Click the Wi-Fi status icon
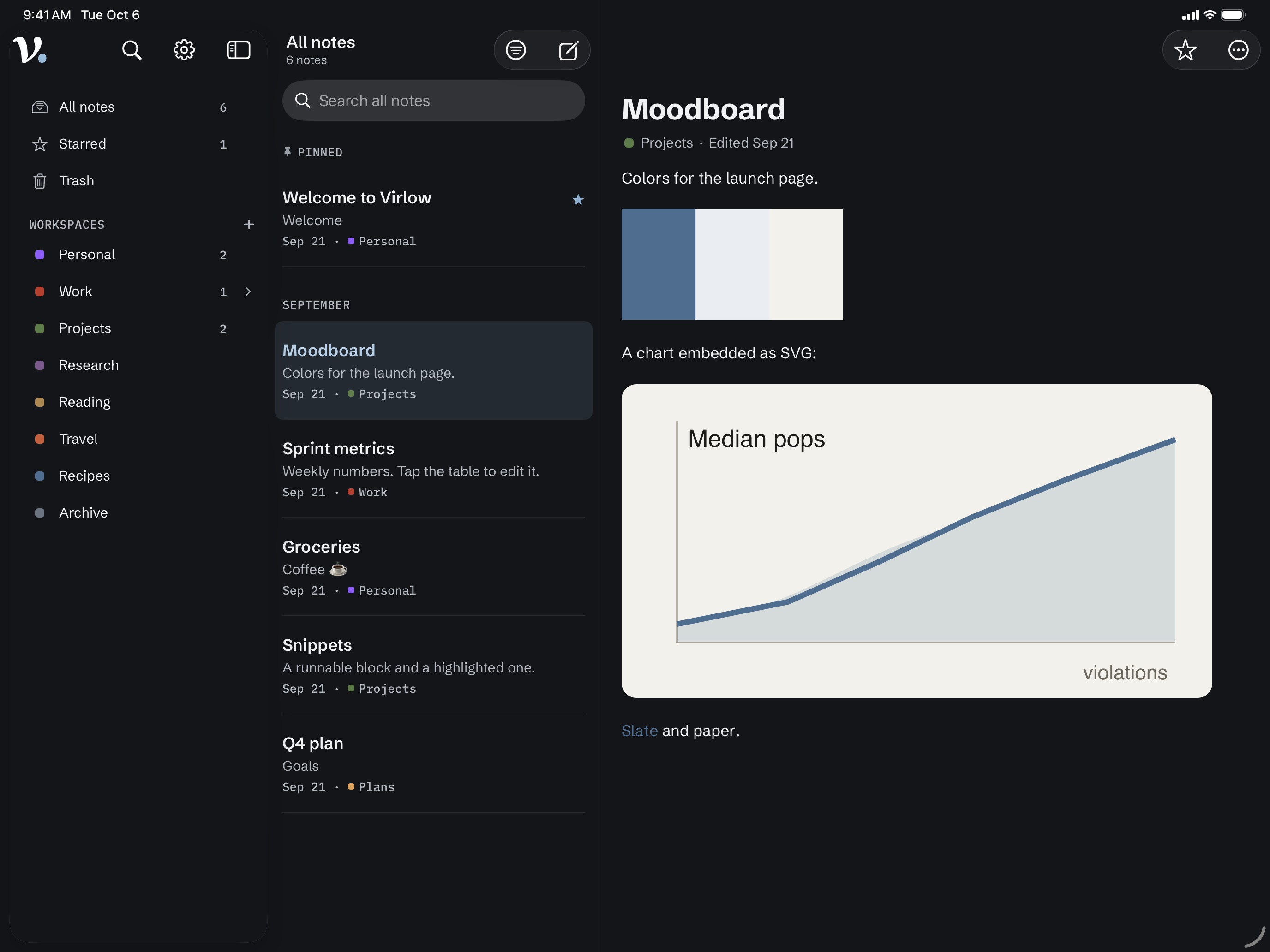1270x952 pixels. point(1210,15)
